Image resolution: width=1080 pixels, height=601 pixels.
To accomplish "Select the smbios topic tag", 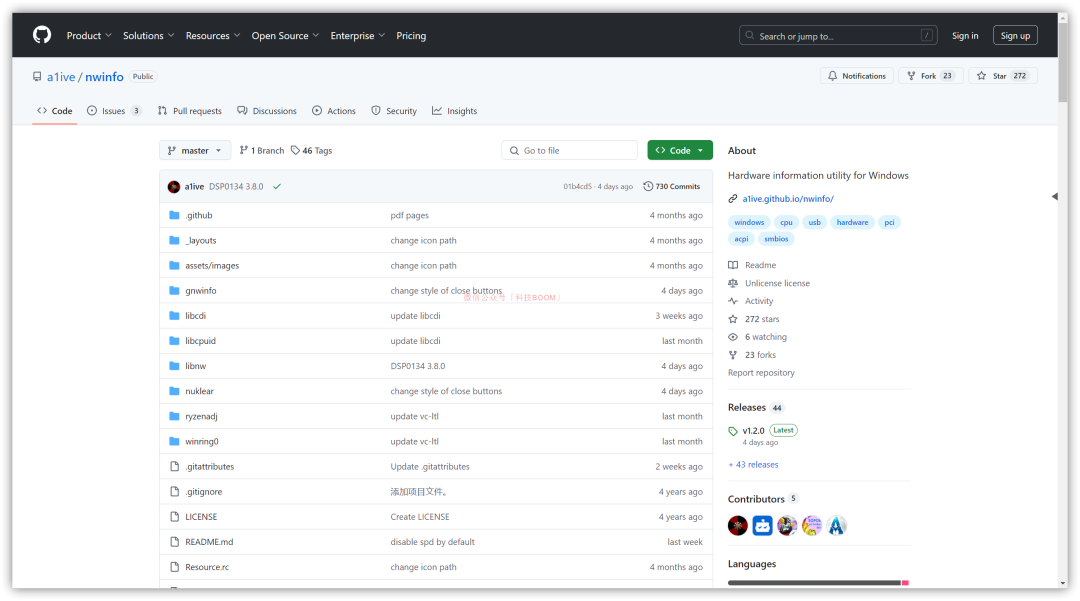I will 776,239.
